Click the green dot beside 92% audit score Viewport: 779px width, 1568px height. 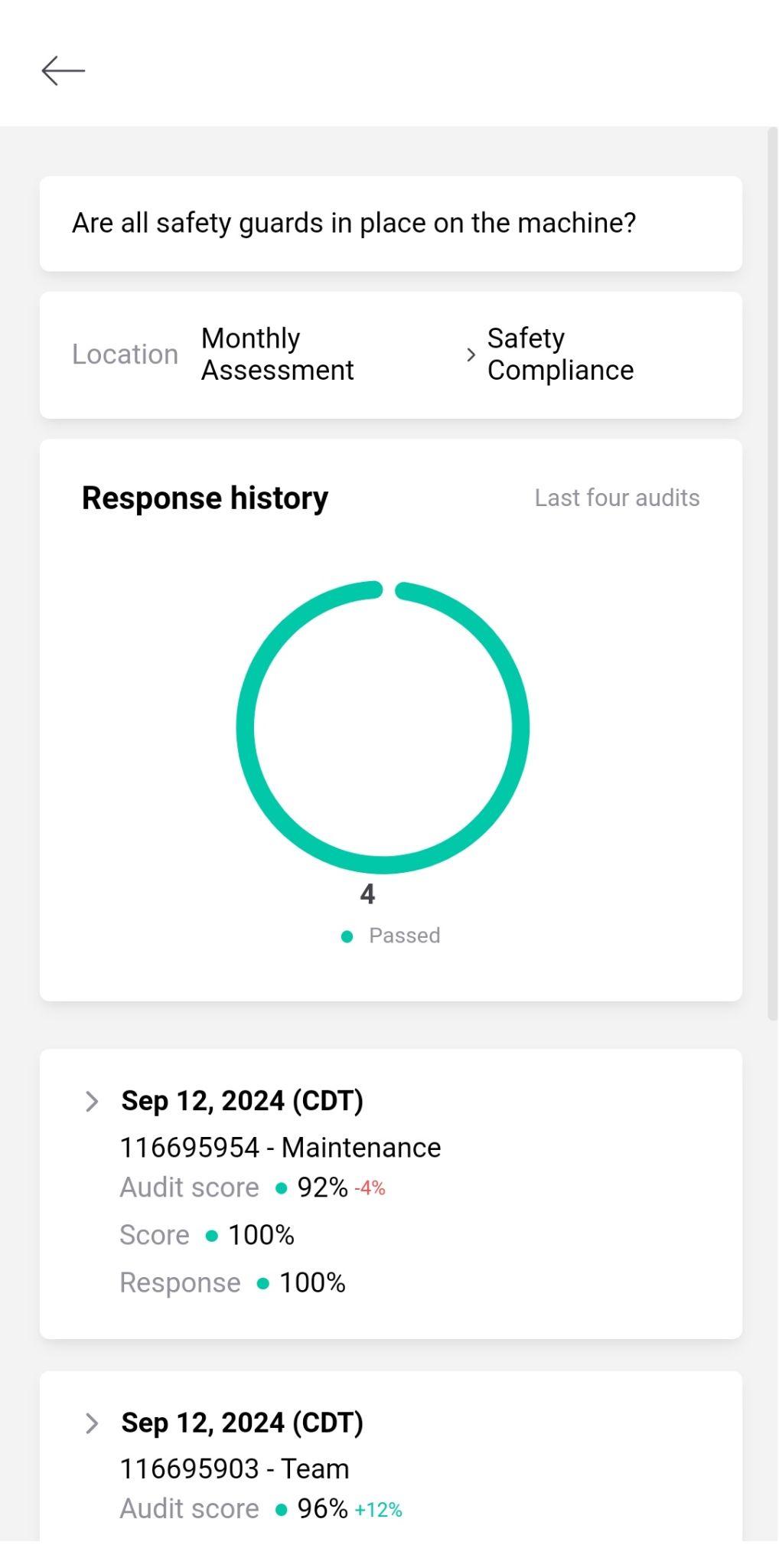point(281,1188)
